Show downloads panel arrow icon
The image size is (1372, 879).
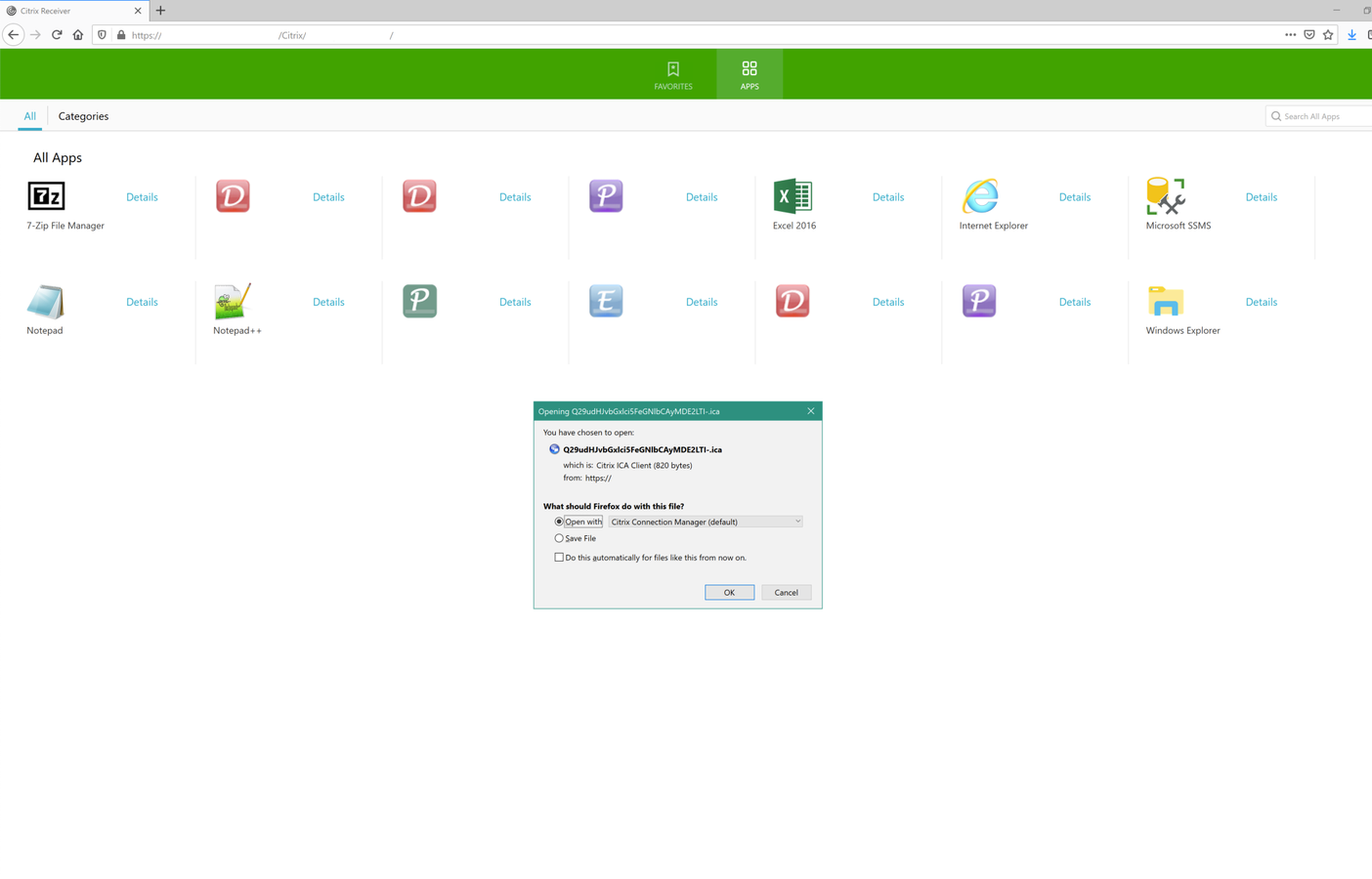tap(1351, 35)
